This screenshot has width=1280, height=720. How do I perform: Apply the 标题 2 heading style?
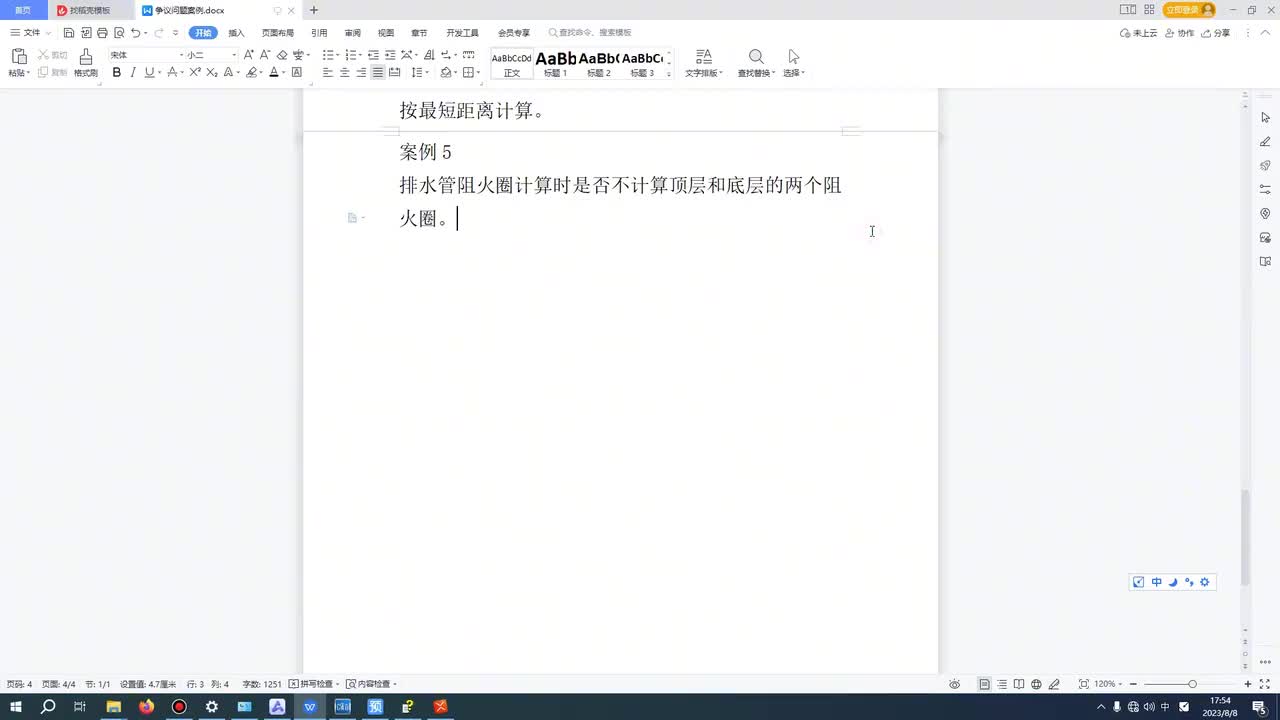pyautogui.click(x=599, y=64)
